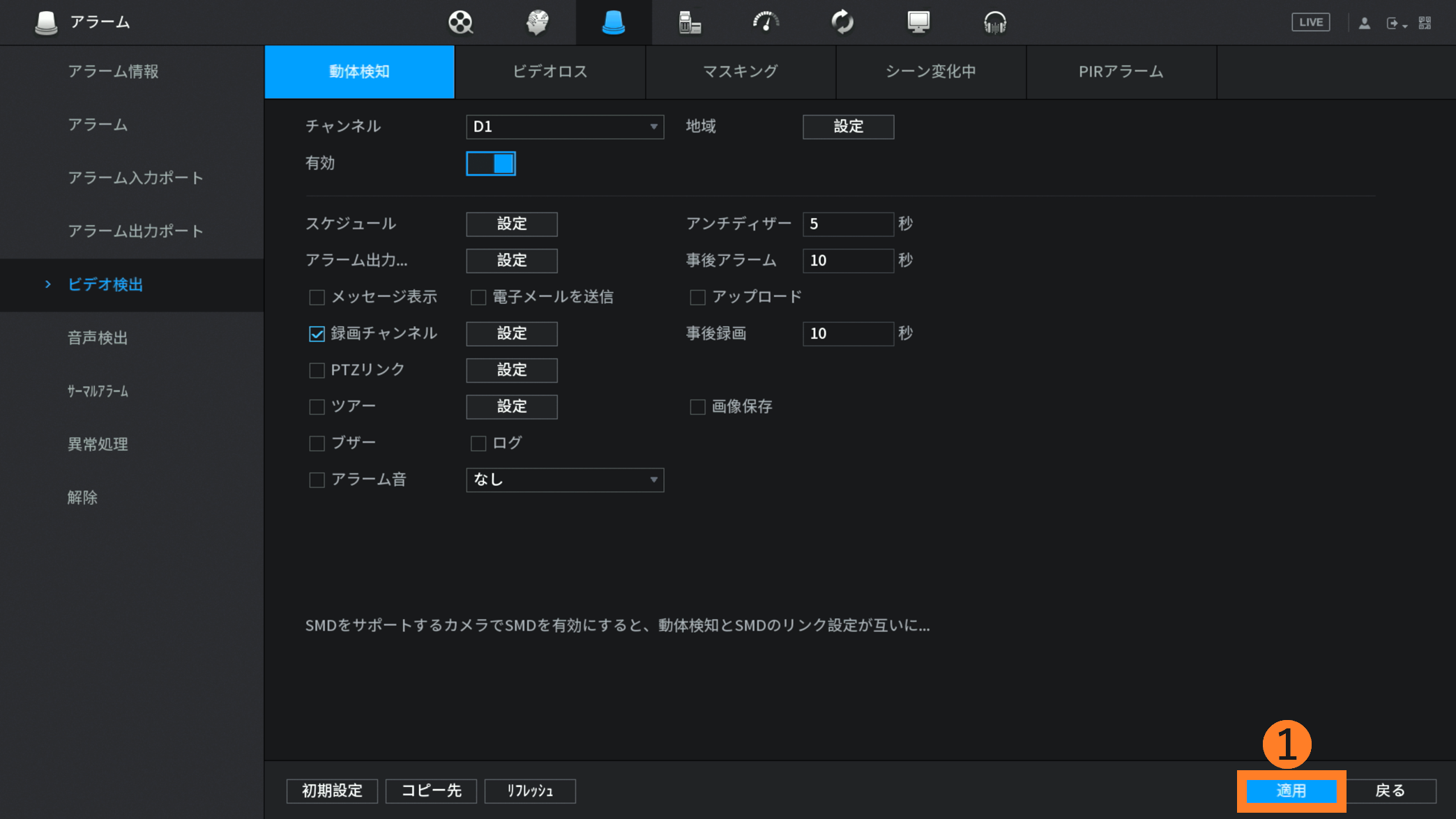Switch to the ビデオロス tab

549,72
